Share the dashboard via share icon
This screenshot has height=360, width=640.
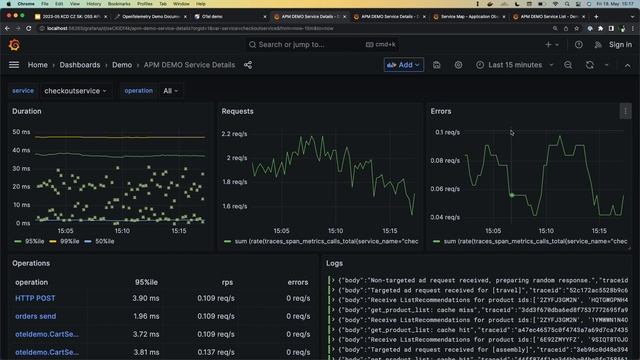click(248, 65)
